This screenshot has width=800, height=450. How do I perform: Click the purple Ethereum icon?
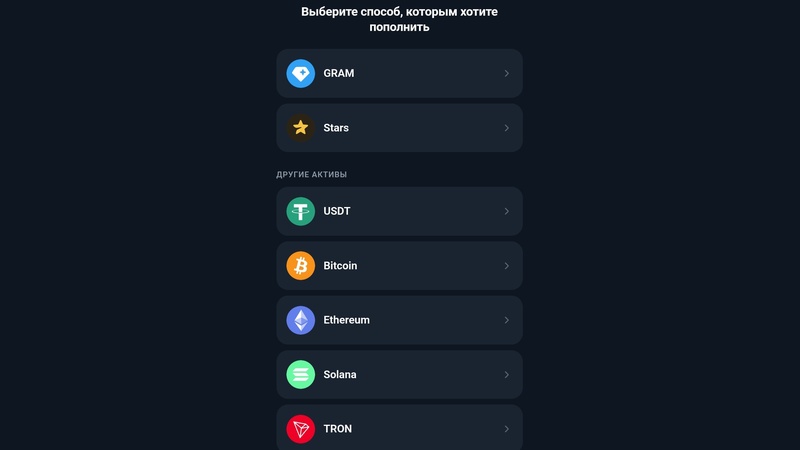click(x=301, y=320)
